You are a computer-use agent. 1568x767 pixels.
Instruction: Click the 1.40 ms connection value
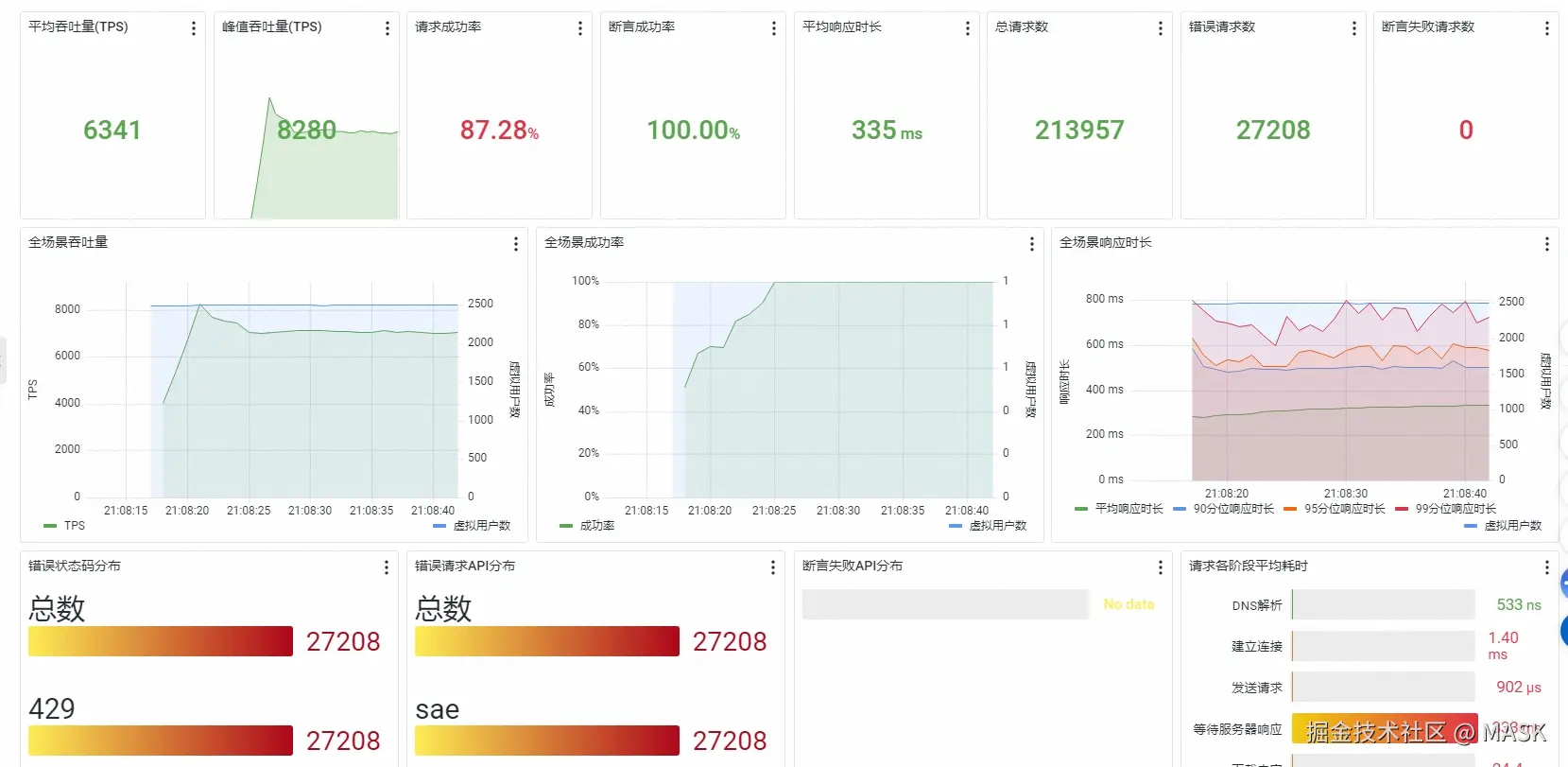pos(1504,646)
